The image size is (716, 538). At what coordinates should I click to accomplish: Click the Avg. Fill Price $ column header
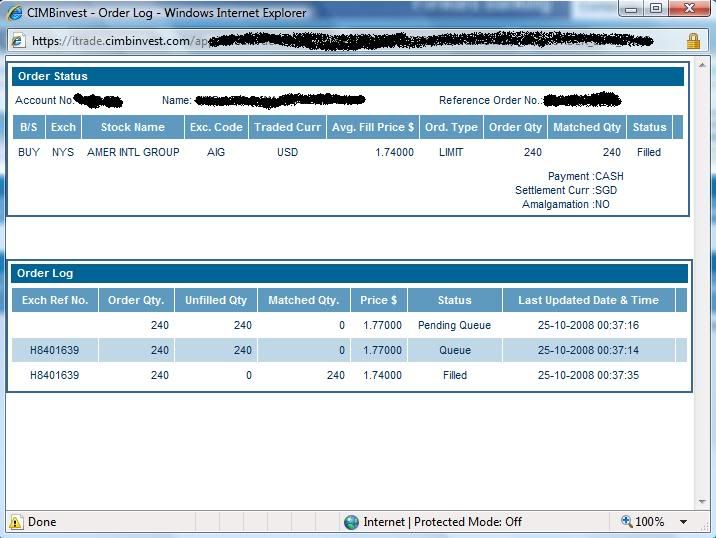pos(373,127)
